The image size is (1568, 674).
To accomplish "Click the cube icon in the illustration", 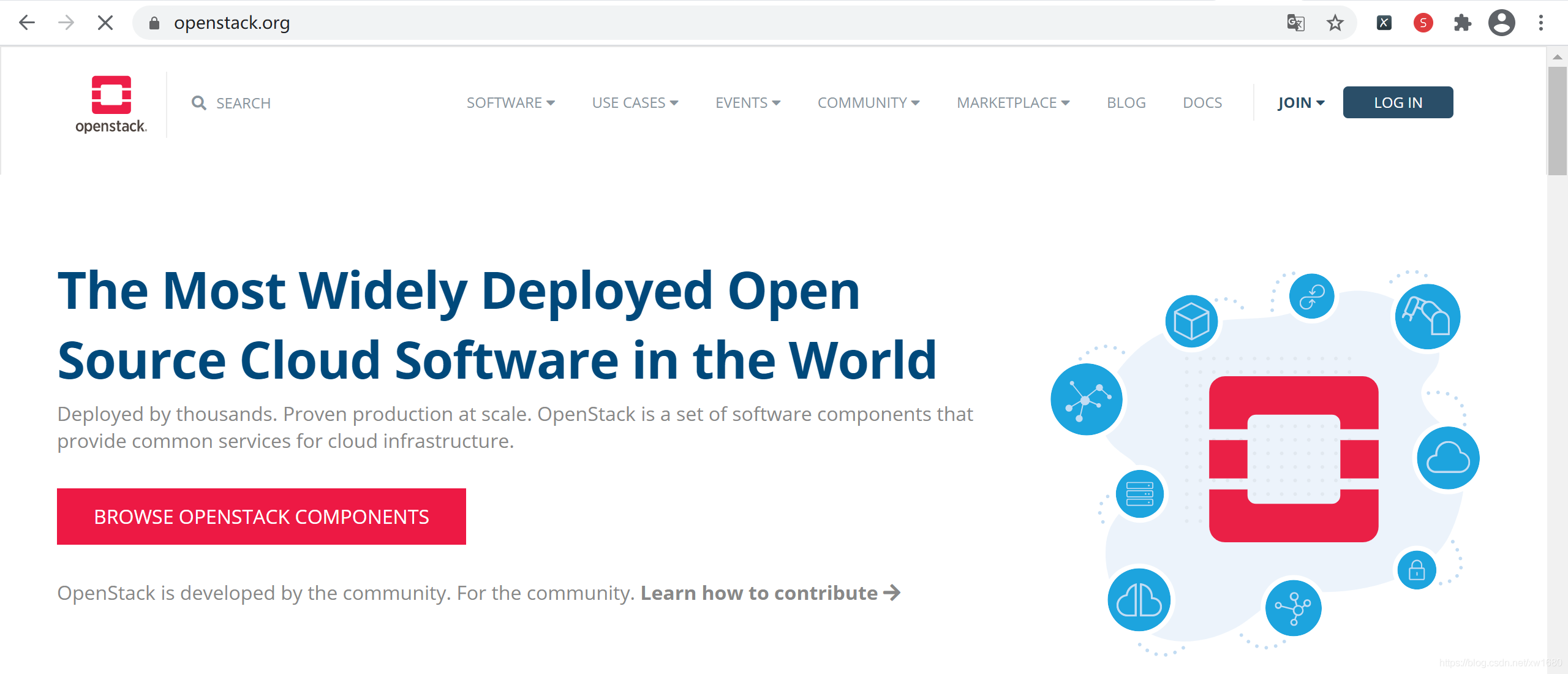I will [x=1191, y=321].
